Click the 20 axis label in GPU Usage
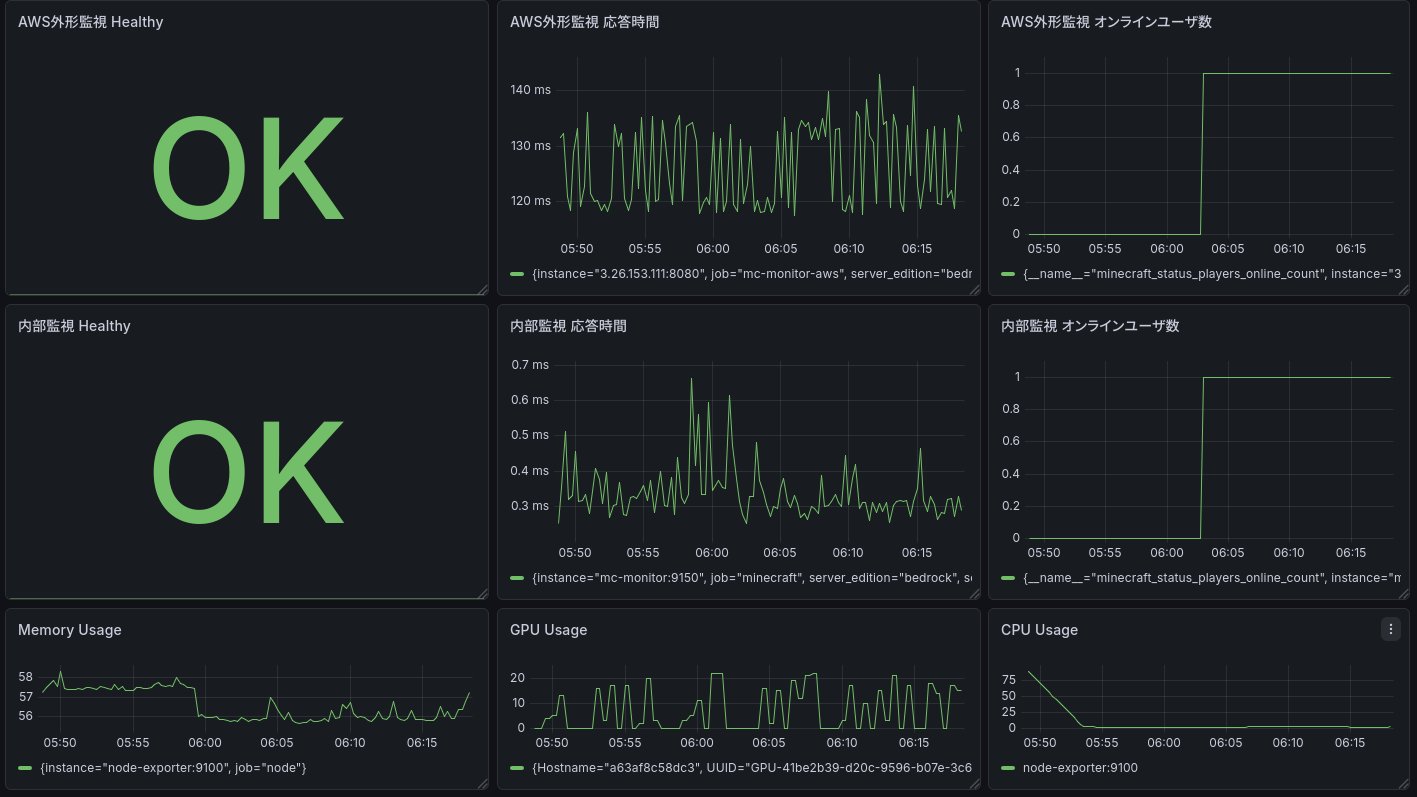 click(x=518, y=677)
